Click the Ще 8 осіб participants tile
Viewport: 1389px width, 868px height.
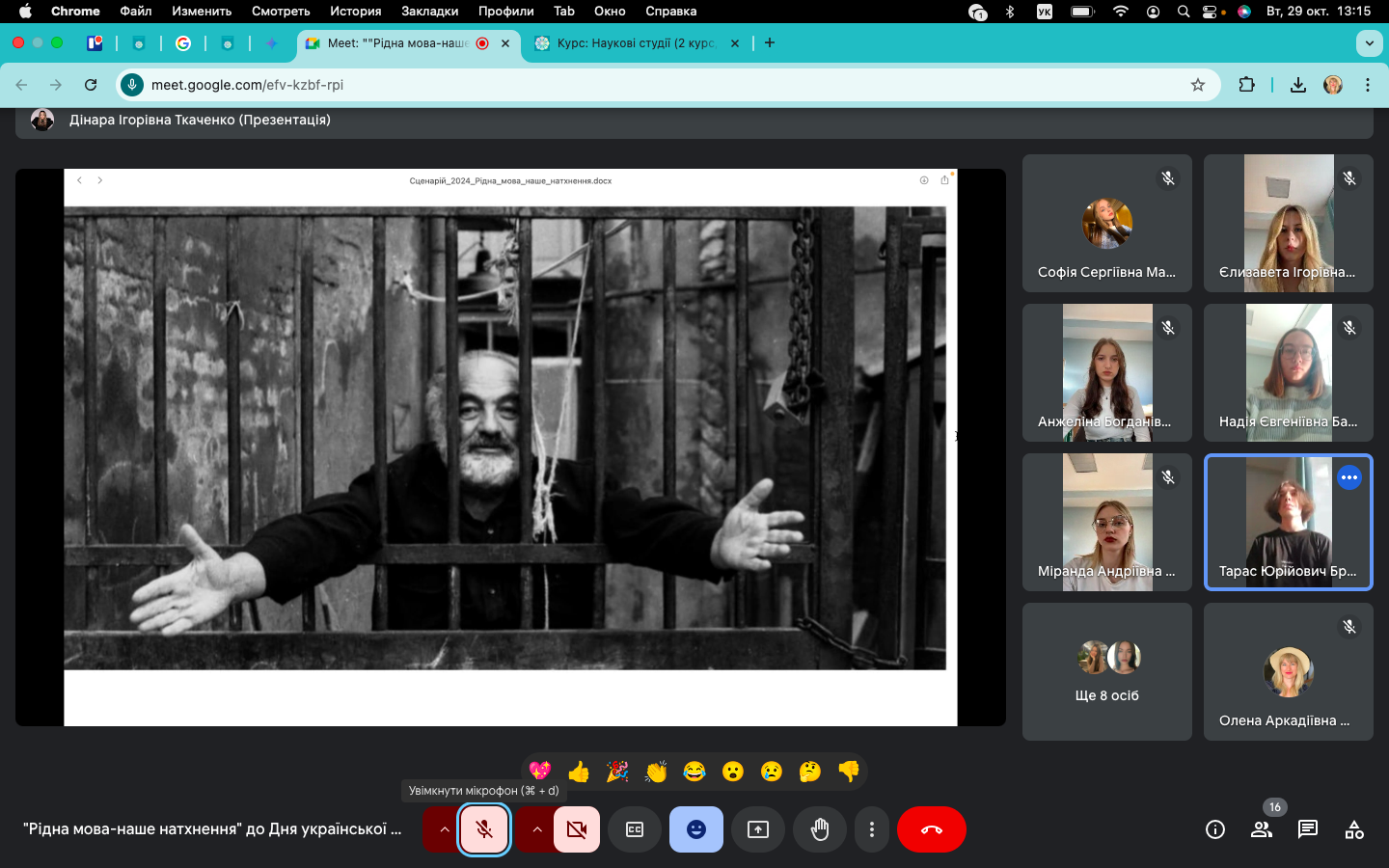click(x=1106, y=671)
